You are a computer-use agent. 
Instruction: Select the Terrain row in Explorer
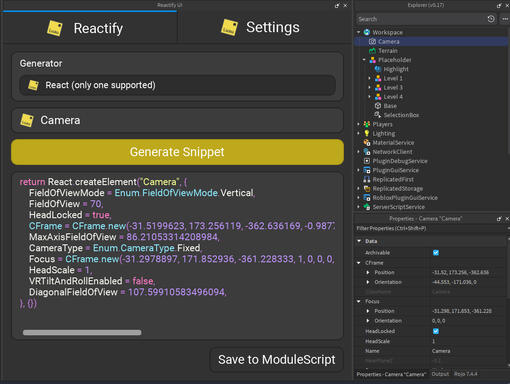[431, 51]
